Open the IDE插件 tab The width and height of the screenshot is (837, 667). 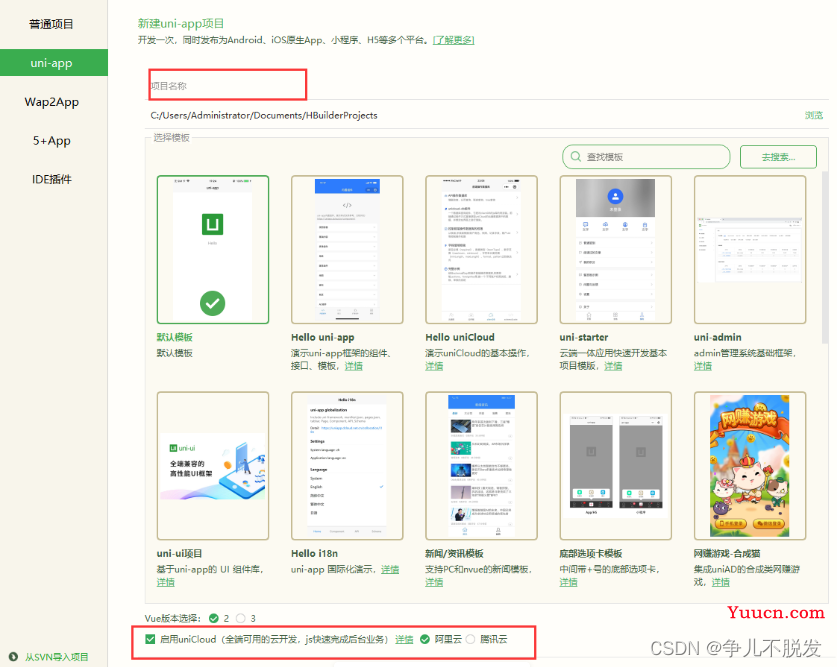[52, 179]
